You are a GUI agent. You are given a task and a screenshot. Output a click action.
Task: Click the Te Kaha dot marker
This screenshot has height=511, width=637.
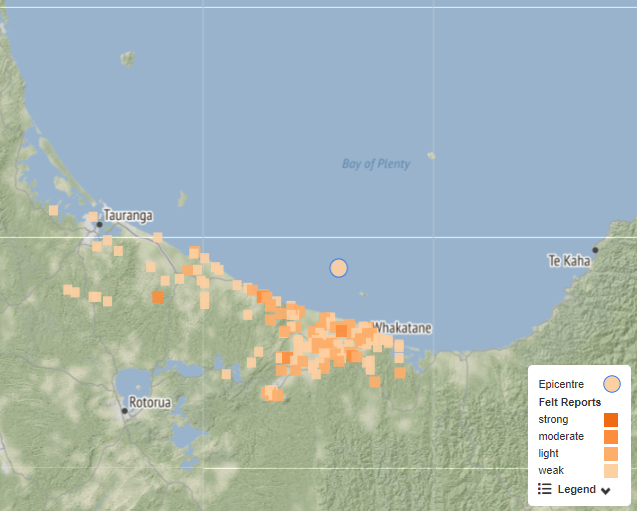tap(595, 250)
